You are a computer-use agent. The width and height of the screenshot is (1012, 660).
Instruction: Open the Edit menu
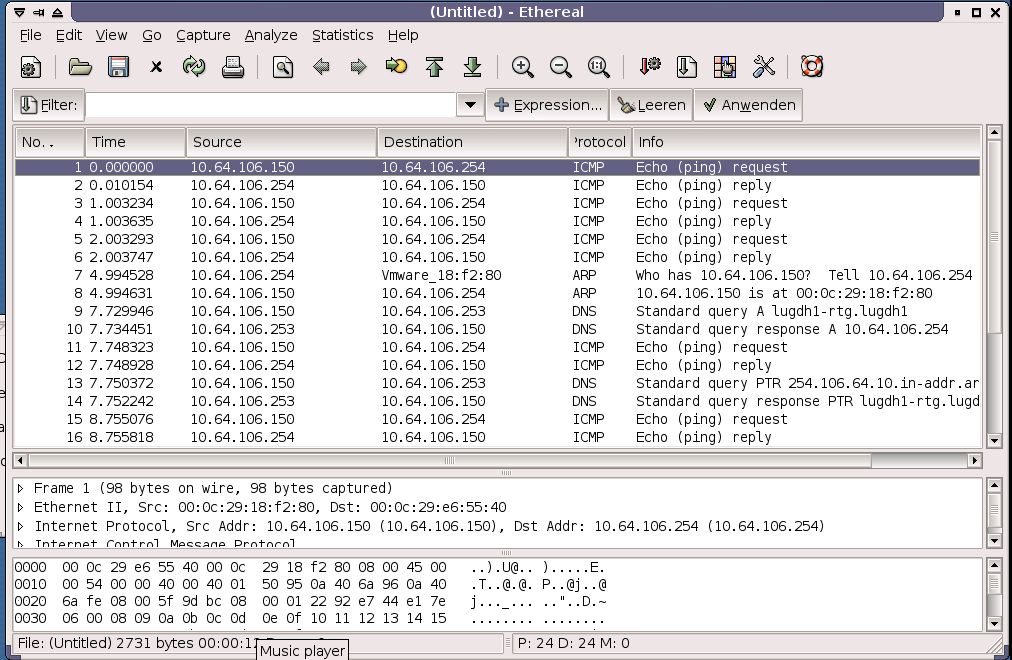[68, 35]
